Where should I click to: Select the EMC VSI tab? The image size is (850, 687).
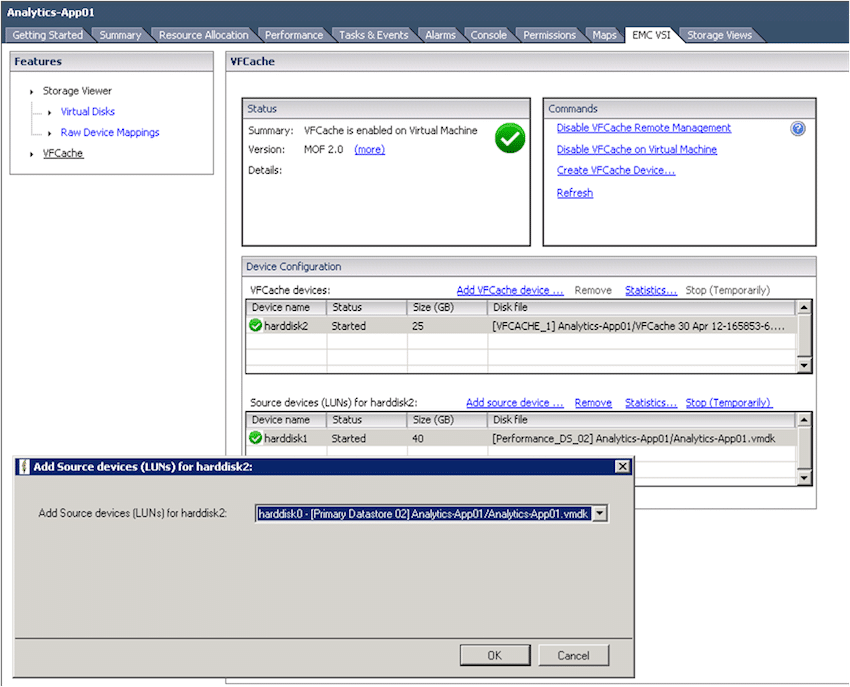coord(651,35)
